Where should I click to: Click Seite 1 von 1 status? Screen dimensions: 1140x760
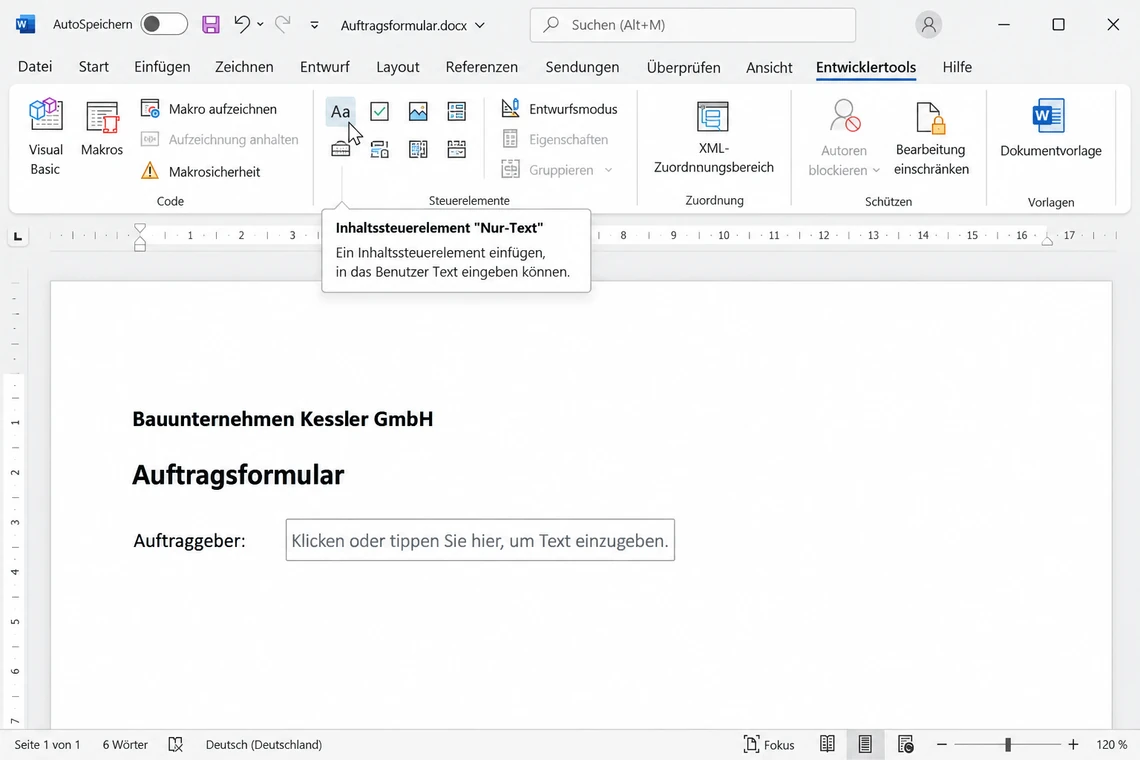click(x=47, y=745)
